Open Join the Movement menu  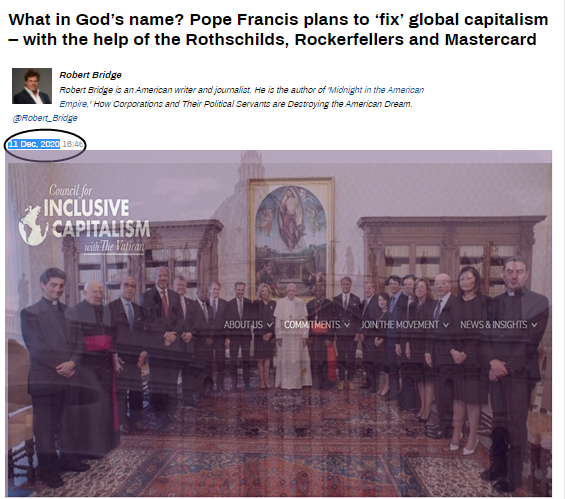(400, 325)
